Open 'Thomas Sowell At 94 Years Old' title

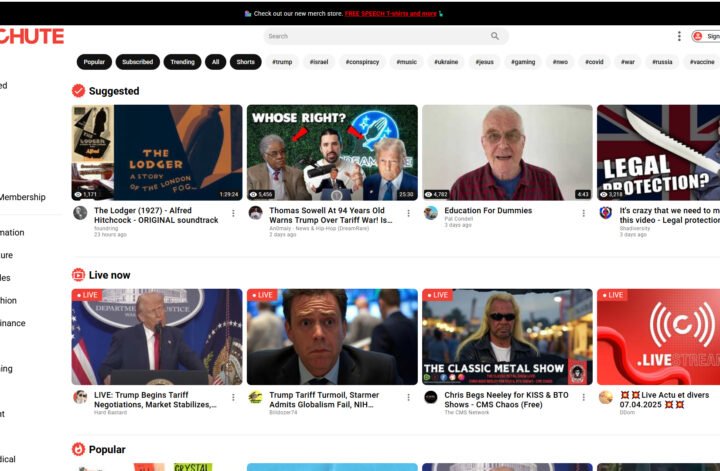pyautogui.click(x=331, y=215)
